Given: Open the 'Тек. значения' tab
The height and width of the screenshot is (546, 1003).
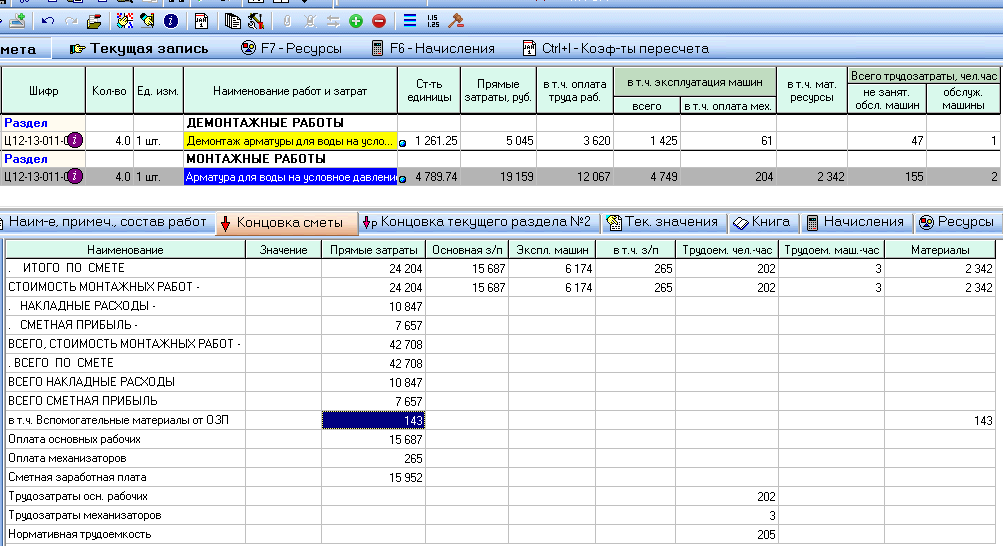Looking at the screenshot, I should [x=663, y=222].
